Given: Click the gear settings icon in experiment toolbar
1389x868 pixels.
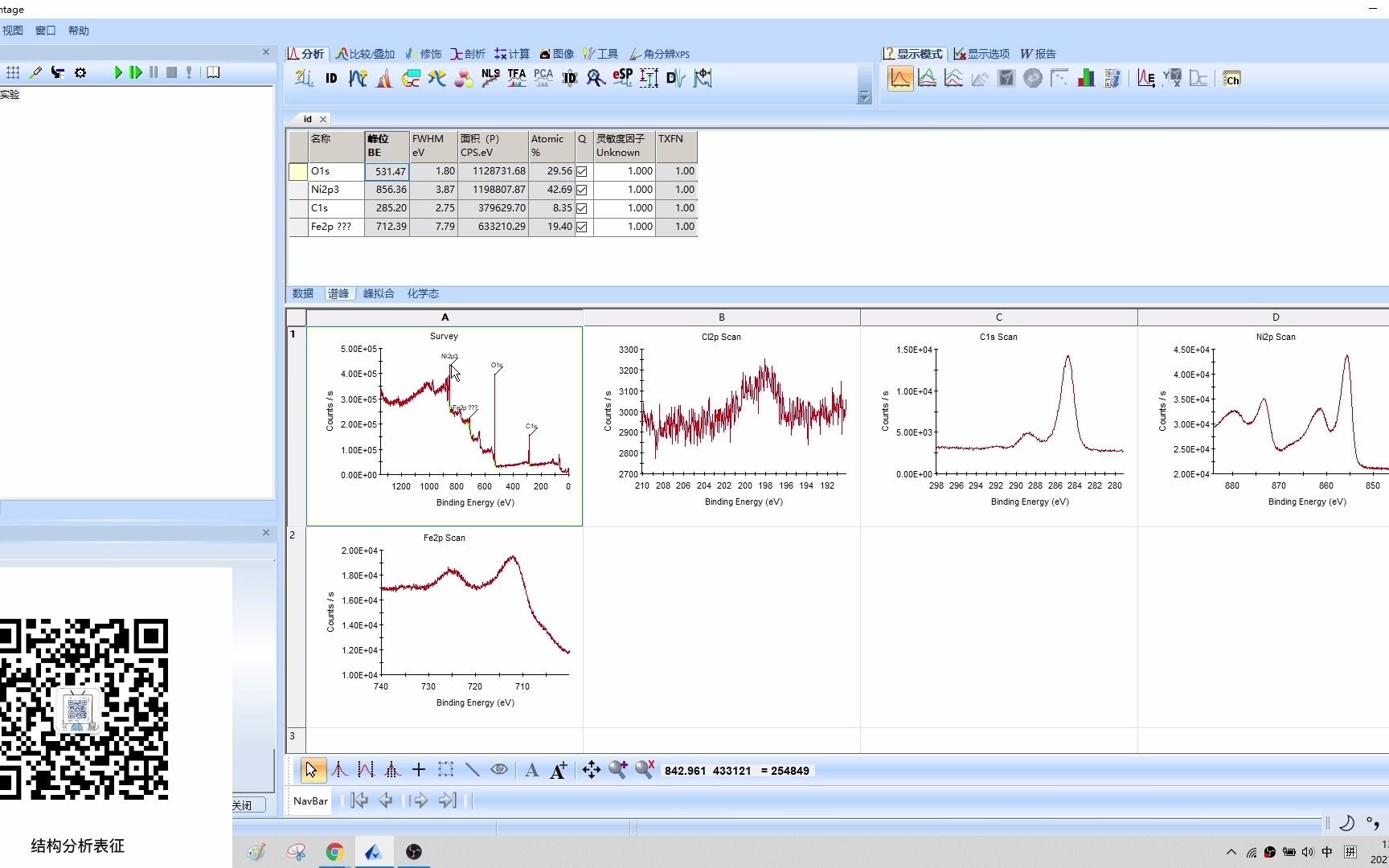Looking at the screenshot, I should point(80,72).
